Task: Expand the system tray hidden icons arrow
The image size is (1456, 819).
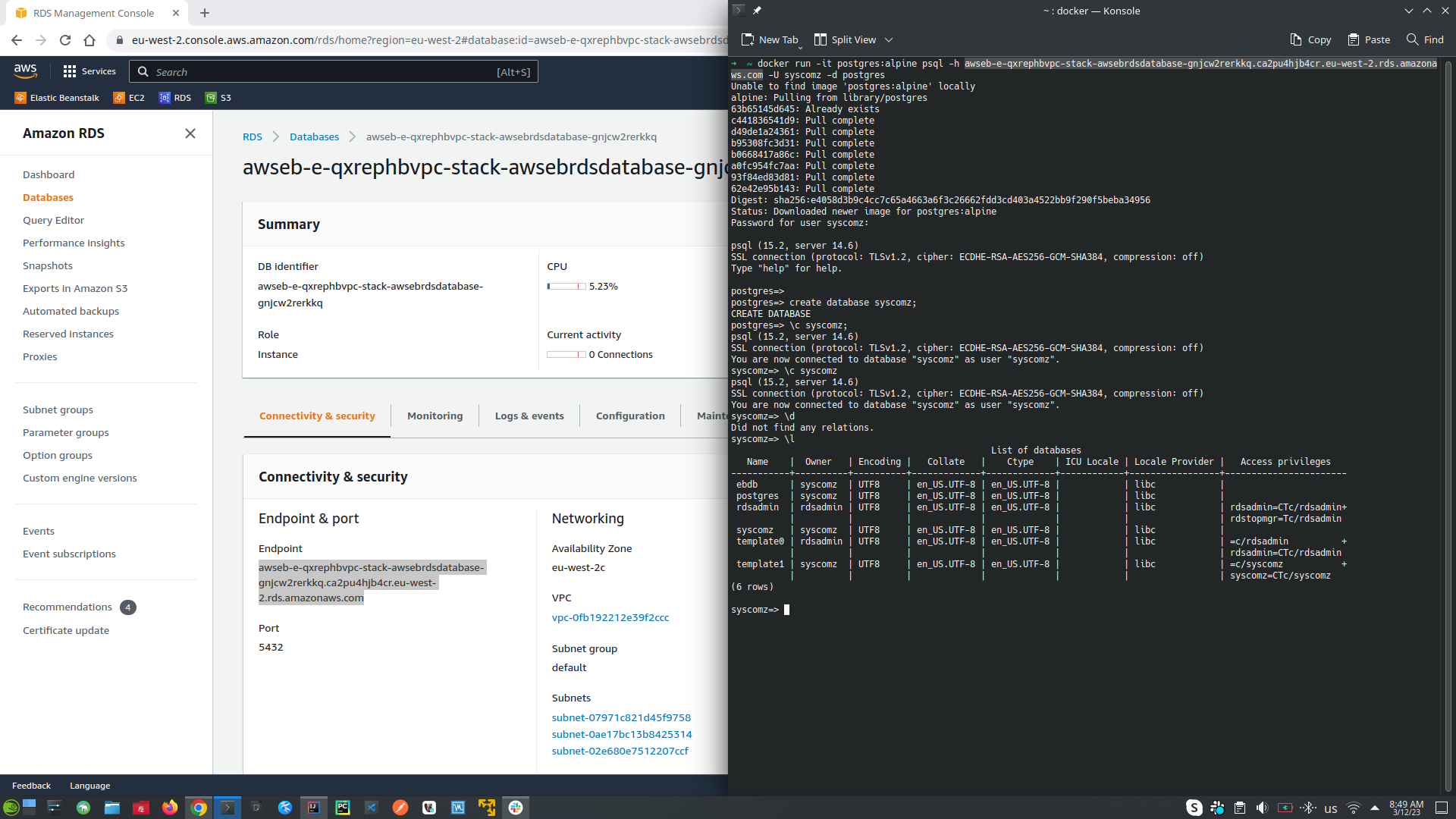Action: (1375, 808)
